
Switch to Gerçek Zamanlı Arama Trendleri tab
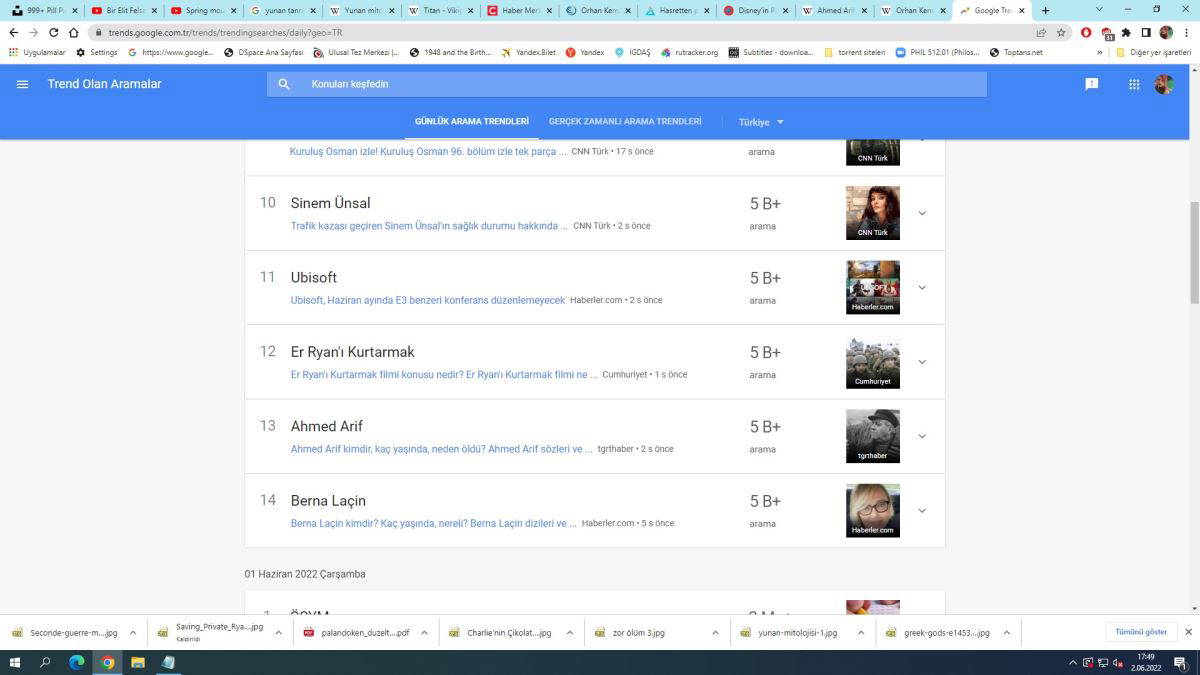click(x=625, y=121)
